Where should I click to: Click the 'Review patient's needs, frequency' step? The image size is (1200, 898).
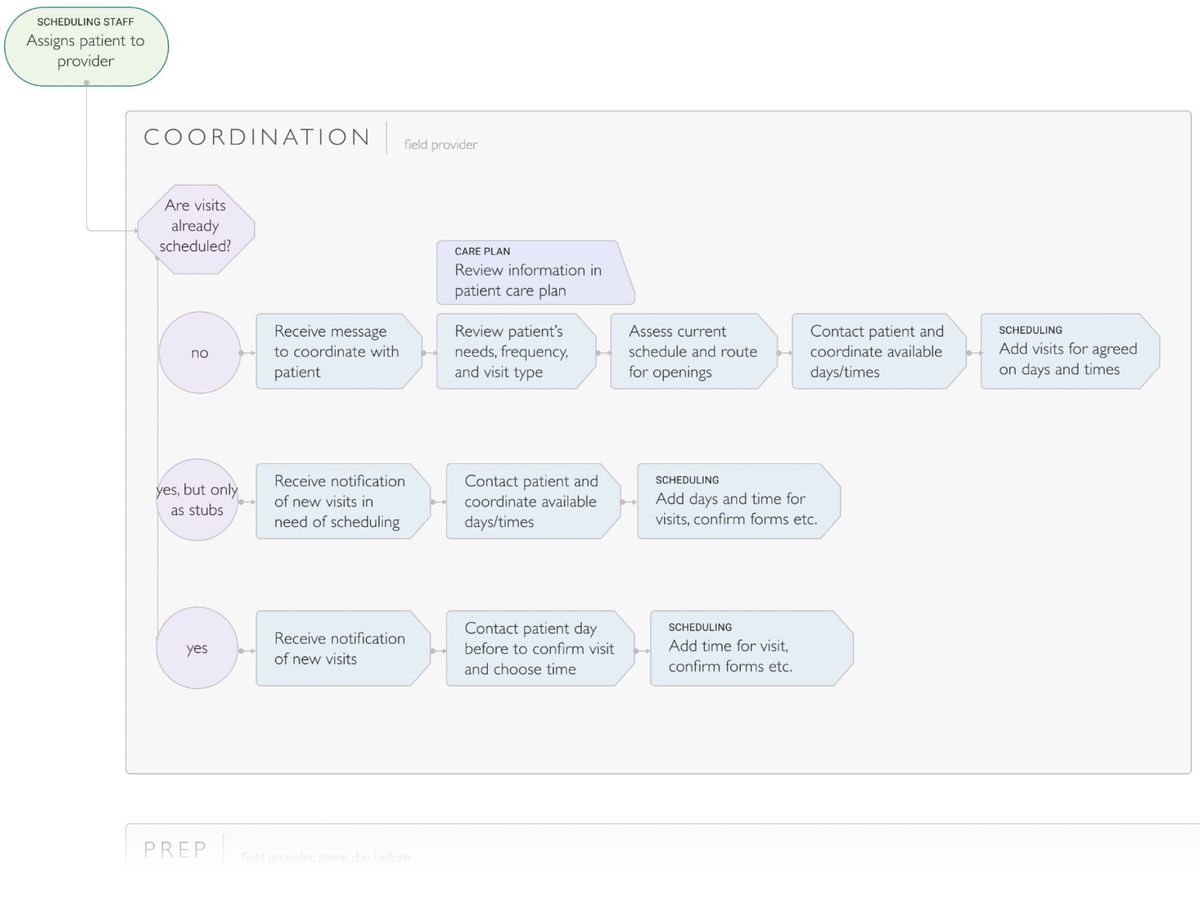point(515,352)
